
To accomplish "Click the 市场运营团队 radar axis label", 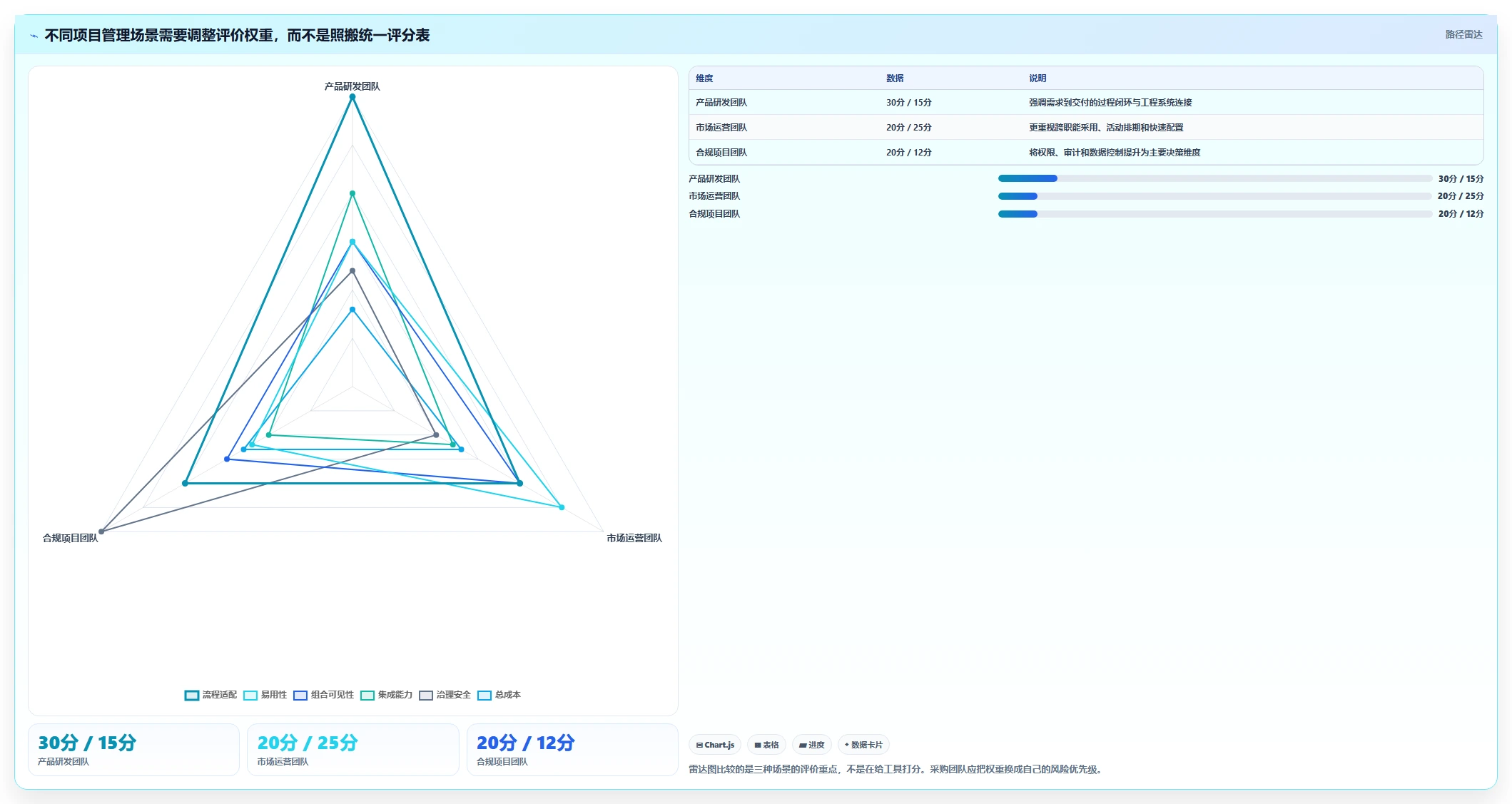I will 634,538.
